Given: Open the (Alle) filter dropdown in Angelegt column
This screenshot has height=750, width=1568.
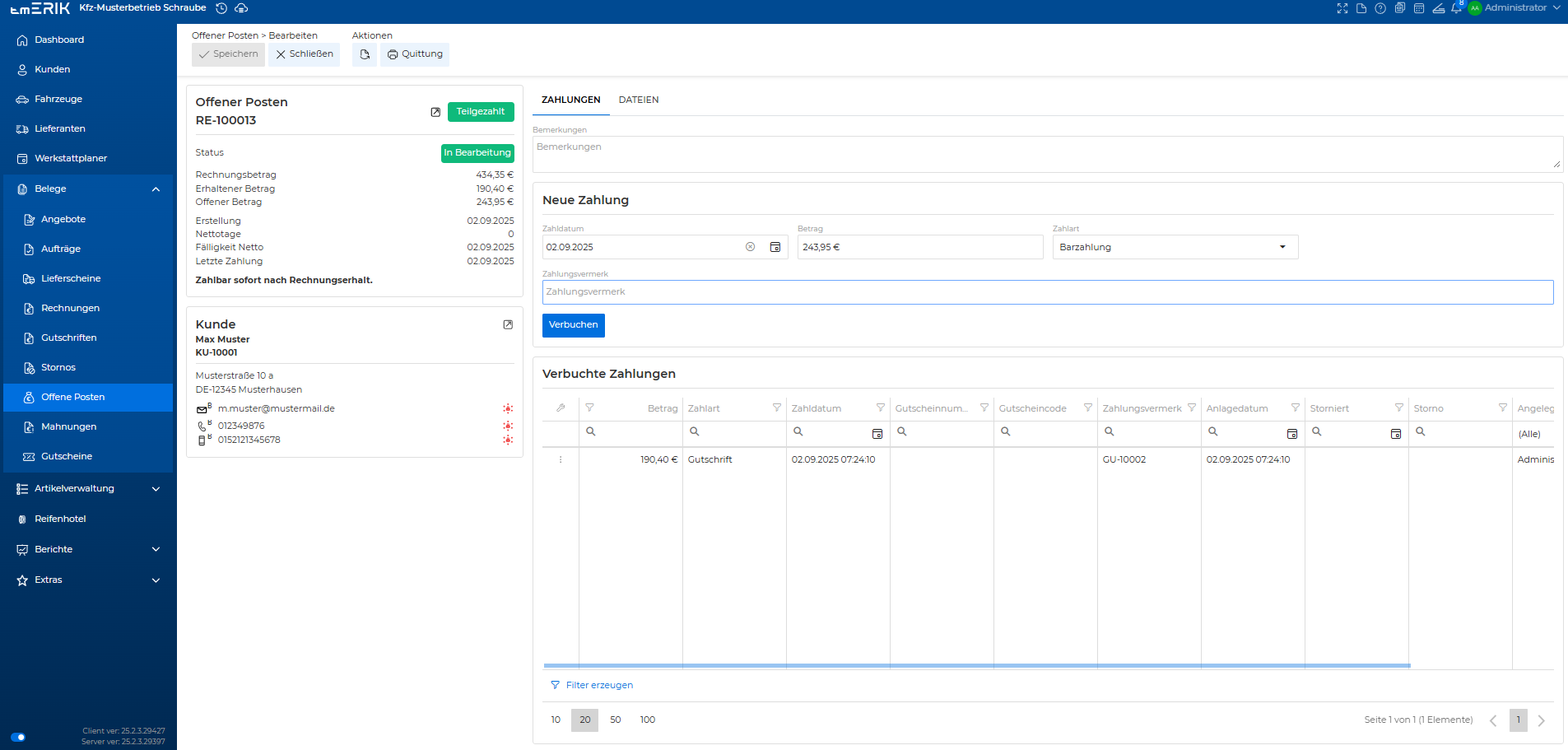Looking at the screenshot, I should [1535, 434].
